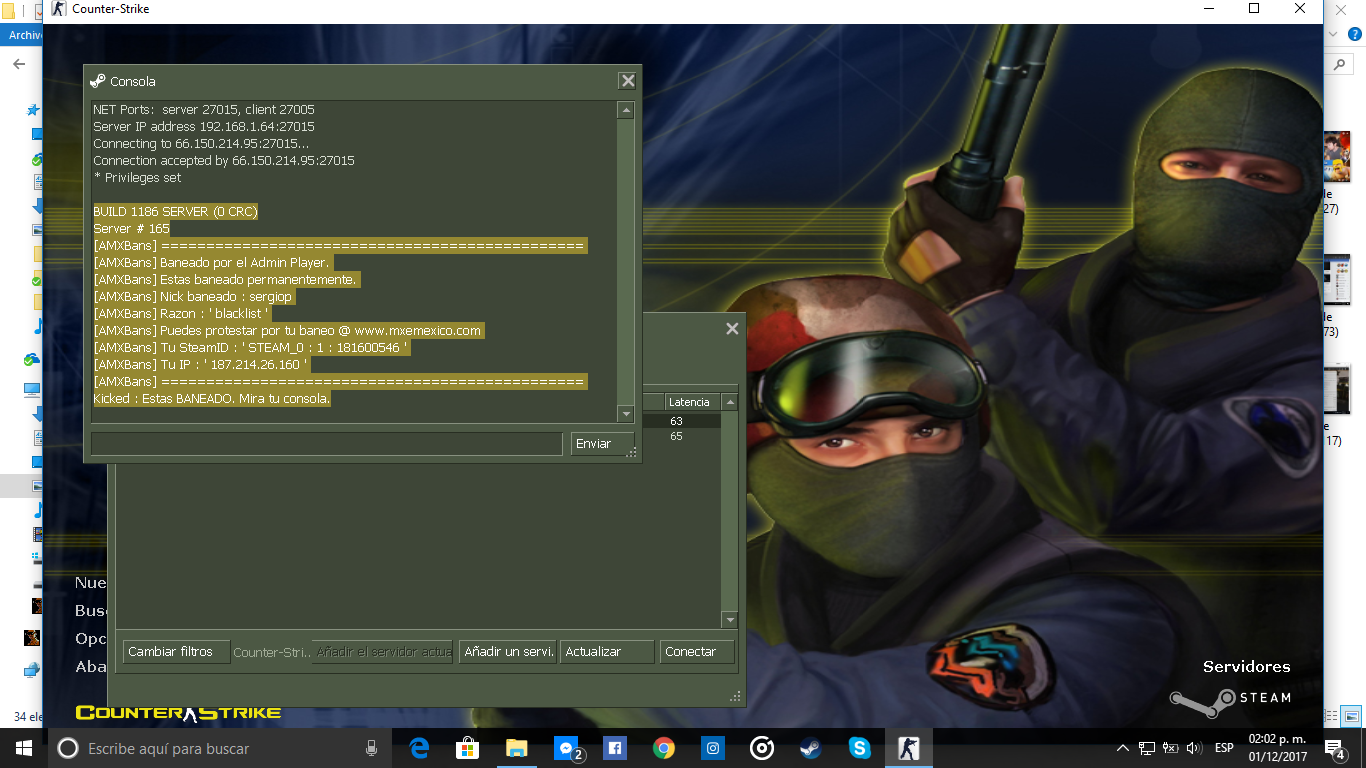Open Instagram from taskbar
The width and height of the screenshot is (1366, 768).
coord(712,747)
